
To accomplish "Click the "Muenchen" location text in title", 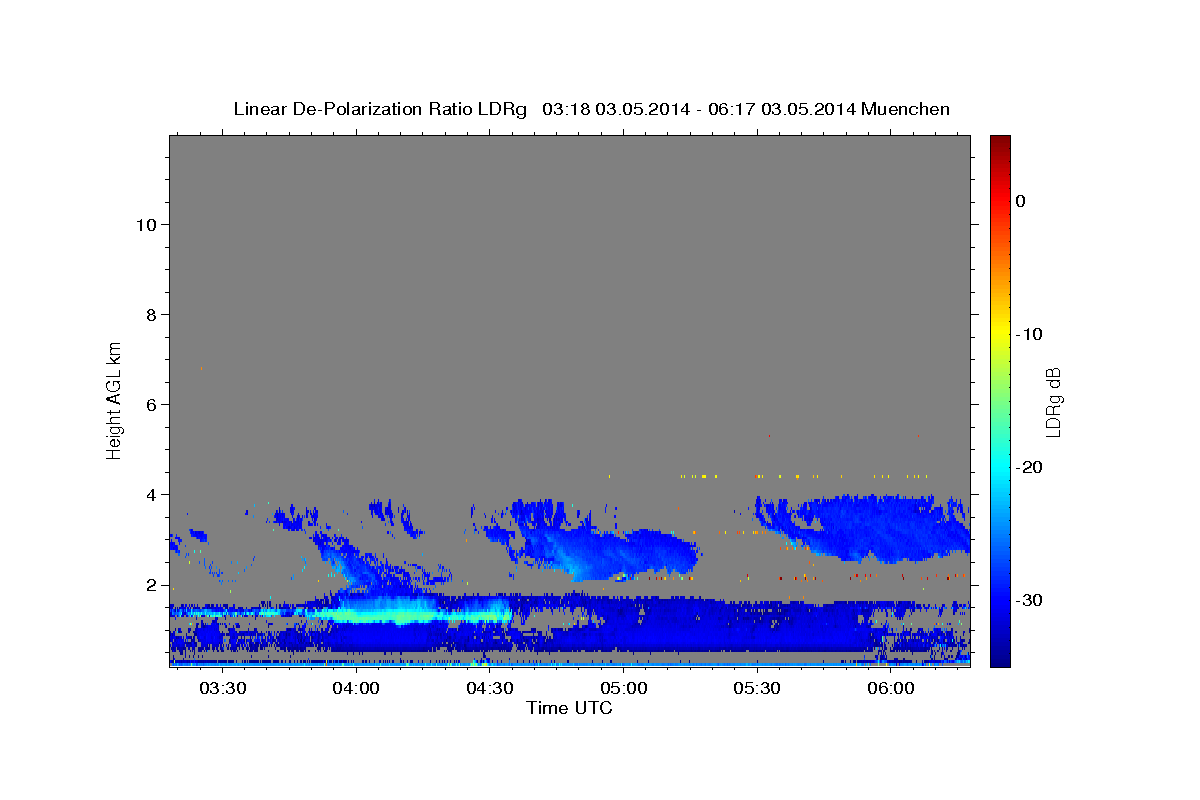I will [x=906, y=109].
